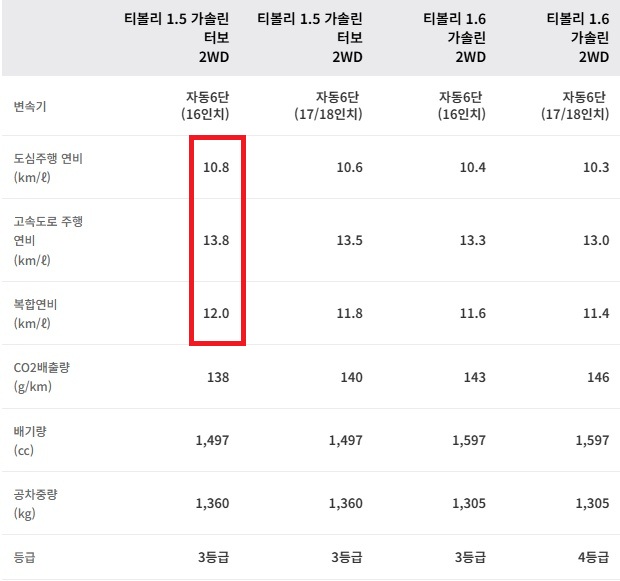Click 1,305 curb weight in the 143 CO2 column
Viewport: 620px width, 581px height.
469,503
